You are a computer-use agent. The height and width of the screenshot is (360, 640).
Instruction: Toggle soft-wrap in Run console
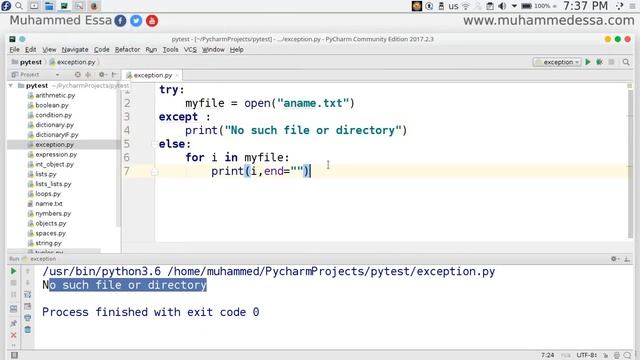[x=28, y=294]
